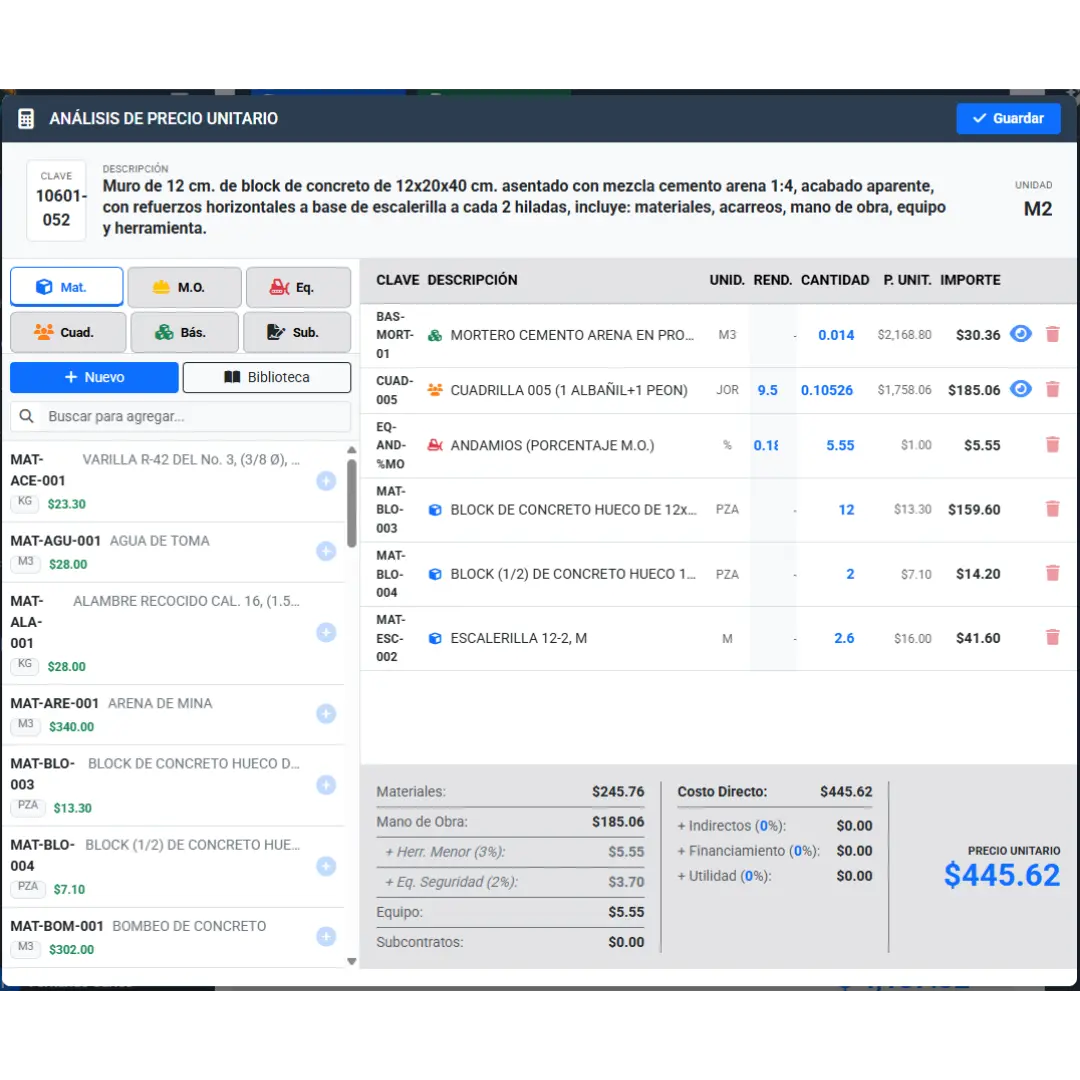Switch to the Mat. tab
Screen dimensions: 1080x1080
[x=67, y=287]
